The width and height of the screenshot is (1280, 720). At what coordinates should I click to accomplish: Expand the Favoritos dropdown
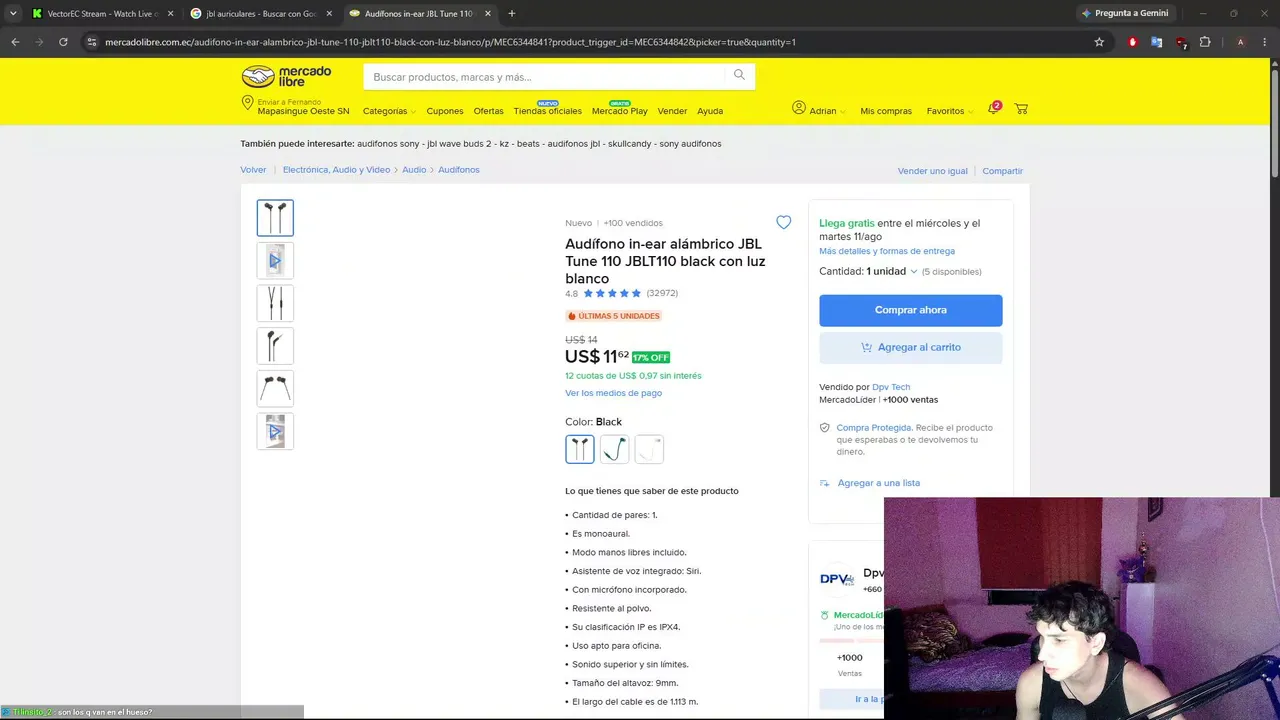pyautogui.click(x=950, y=111)
